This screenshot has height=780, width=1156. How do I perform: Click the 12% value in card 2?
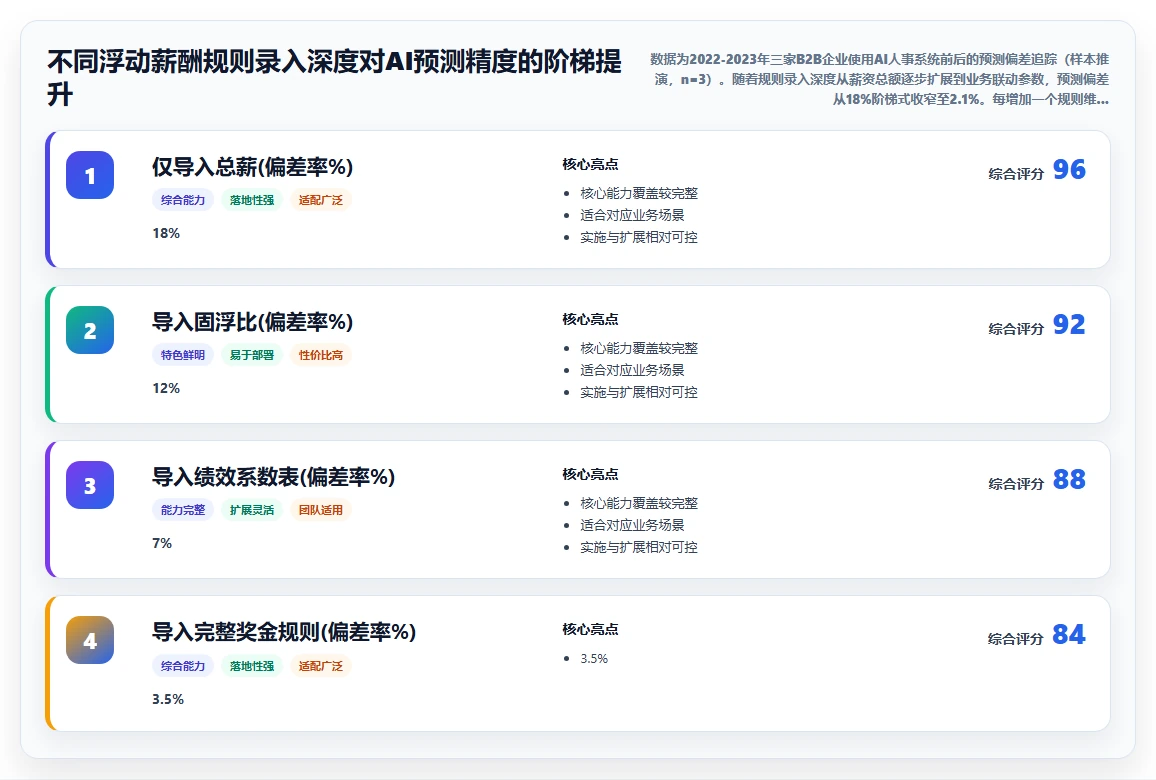click(x=166, y=388)
